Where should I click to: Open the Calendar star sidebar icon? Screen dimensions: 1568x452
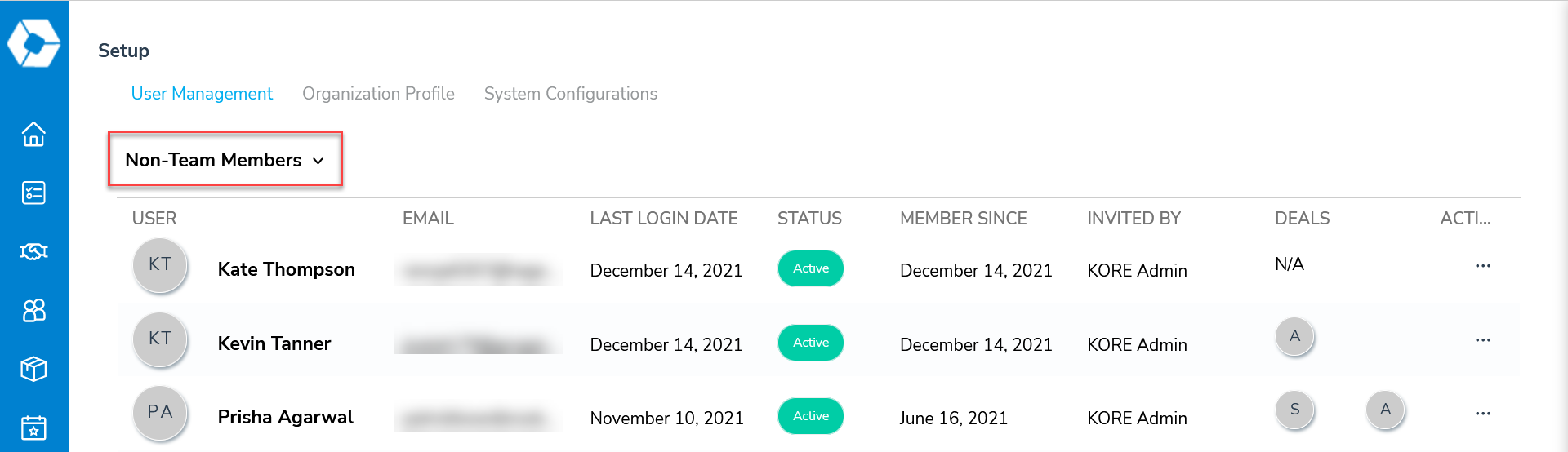(33, 428)
